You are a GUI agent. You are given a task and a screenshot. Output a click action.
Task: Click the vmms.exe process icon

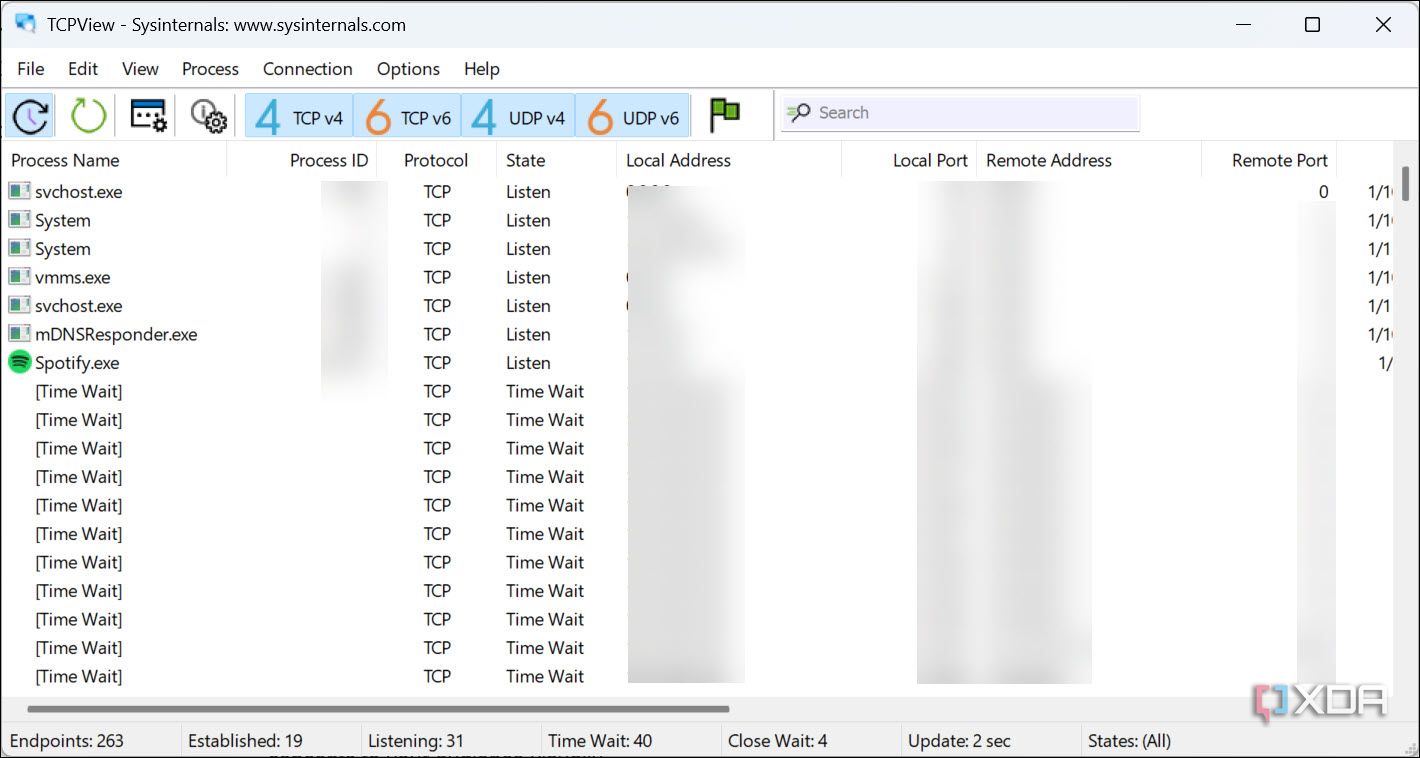(x=19, y=277)
